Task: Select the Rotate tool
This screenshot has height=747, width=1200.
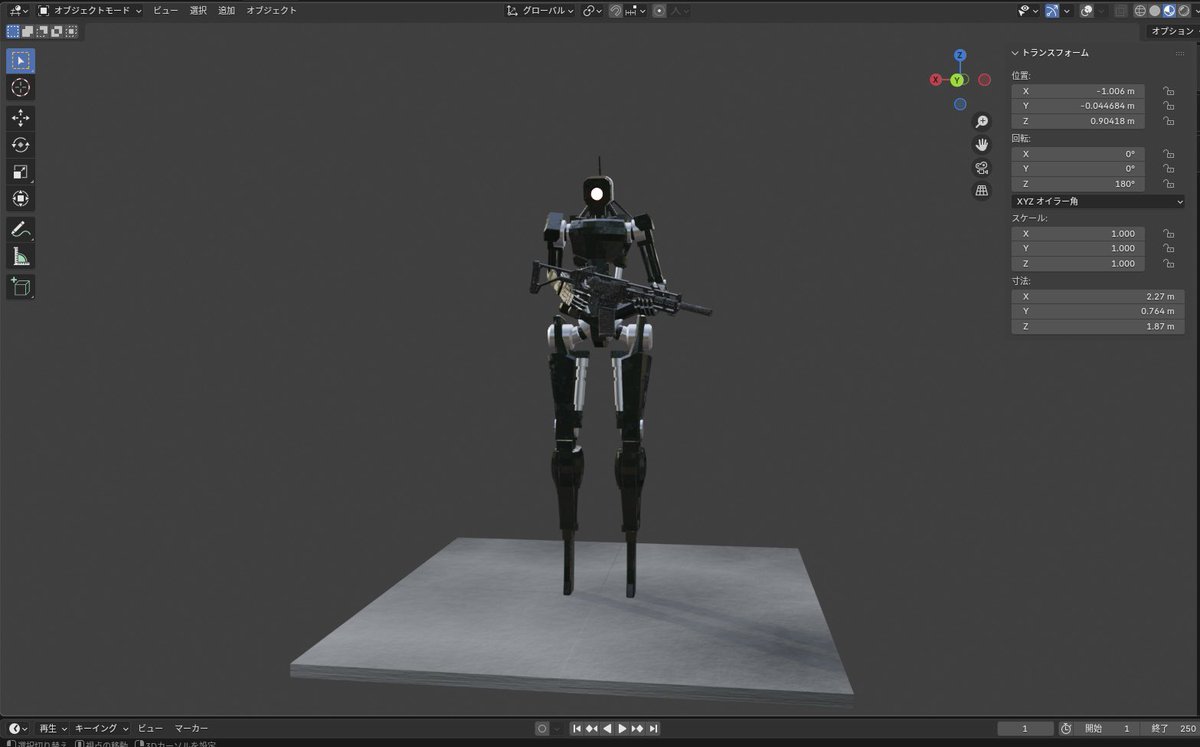Action: tap(20, 145)
